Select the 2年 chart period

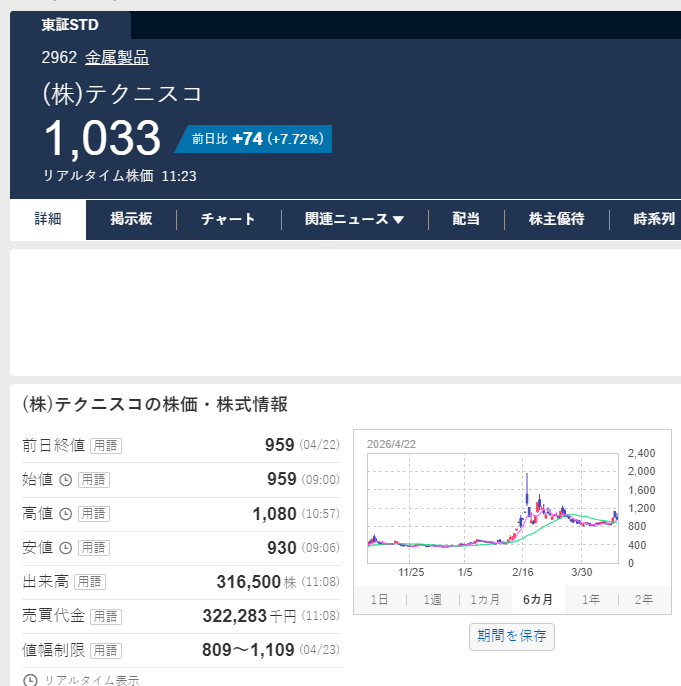644,600
